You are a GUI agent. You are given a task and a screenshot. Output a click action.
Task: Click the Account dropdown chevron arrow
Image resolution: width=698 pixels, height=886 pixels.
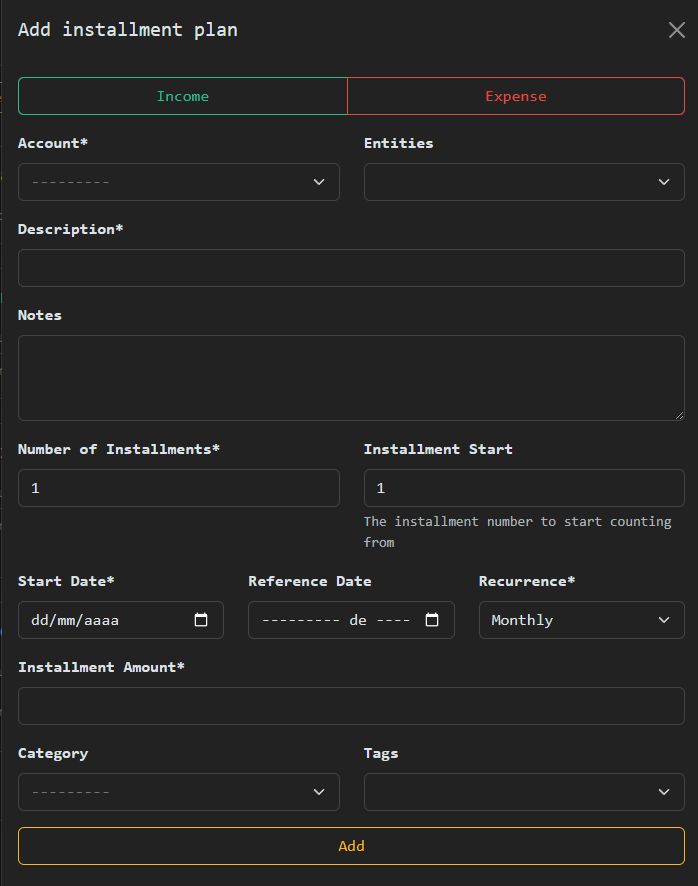pos(319,182)
